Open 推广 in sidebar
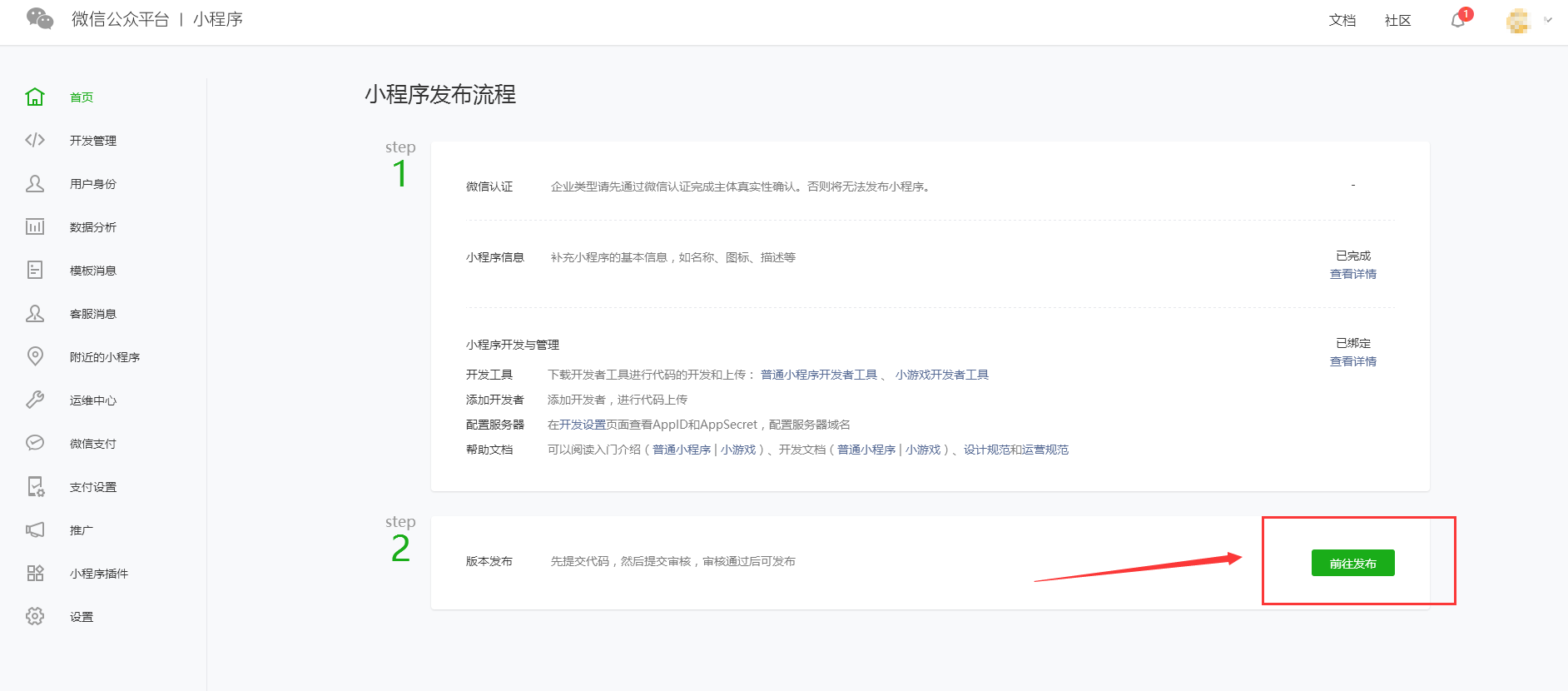 (x=82, y=530)
